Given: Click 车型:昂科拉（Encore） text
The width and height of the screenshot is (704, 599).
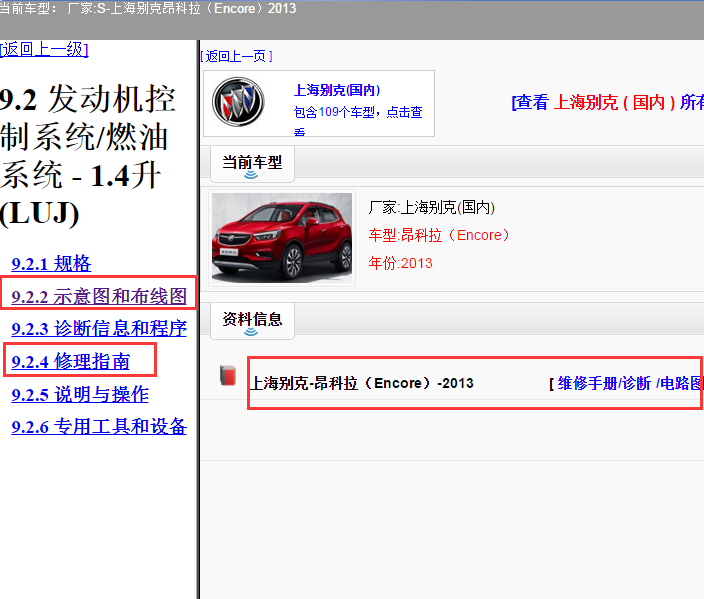Looking at the screenshot, I should click(x=439, y=235).
